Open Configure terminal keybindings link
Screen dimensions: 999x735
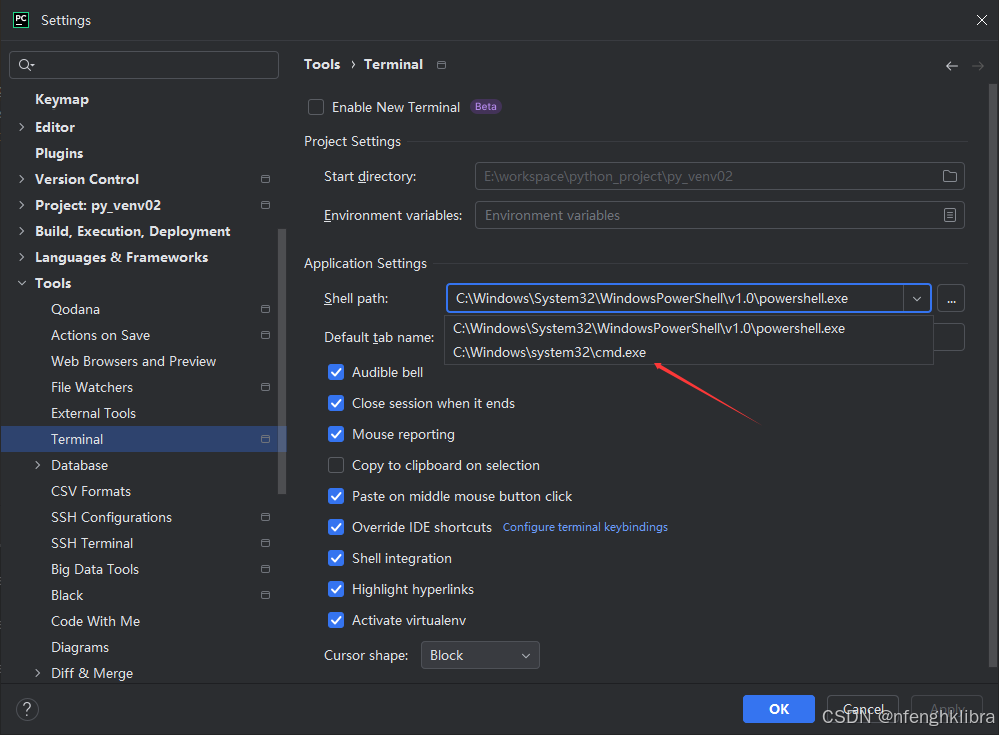[x=586, y=527]
